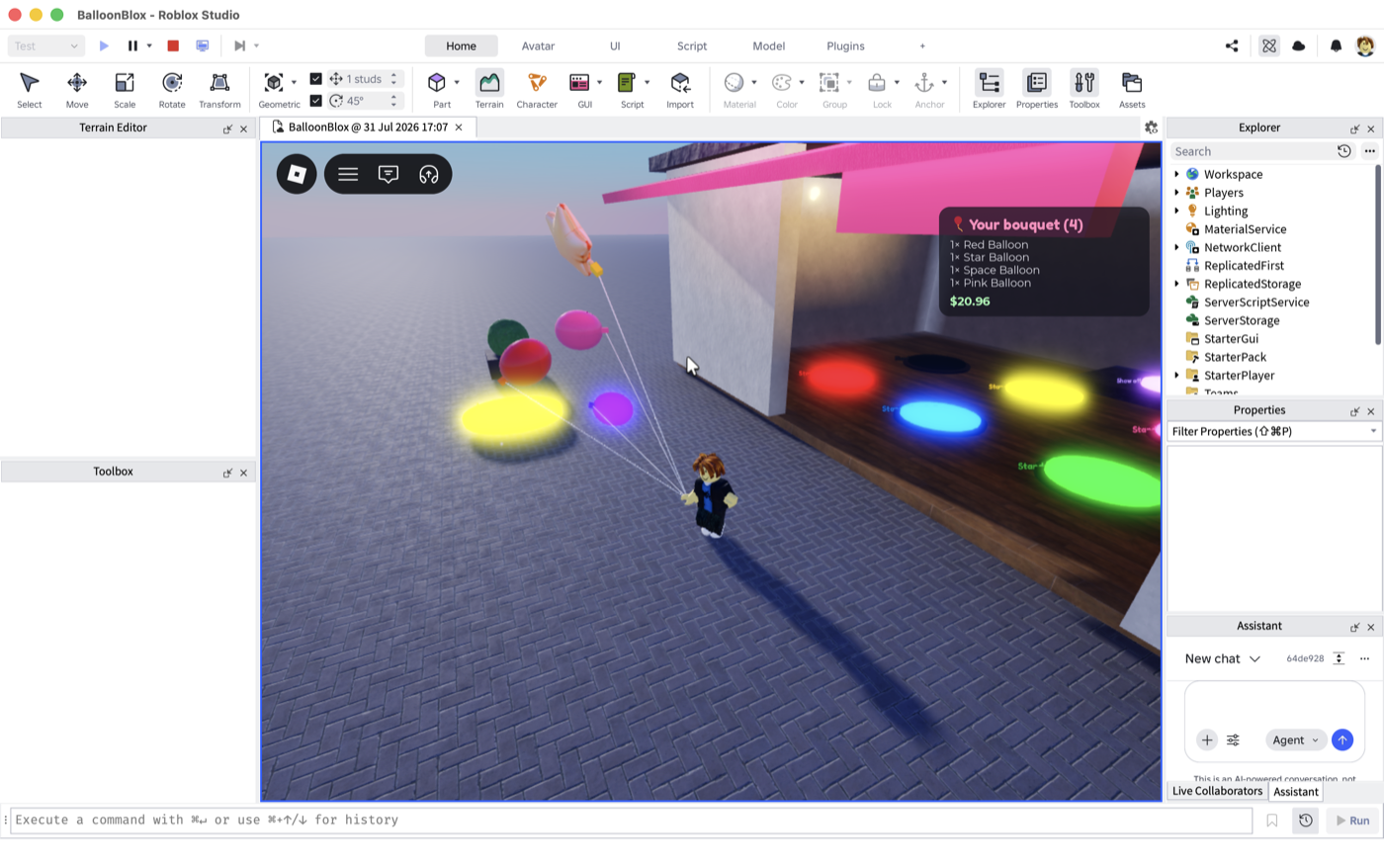The image size is (1384, 868).
Task: Open the Script ribbon tab
Action: (692, 45)
